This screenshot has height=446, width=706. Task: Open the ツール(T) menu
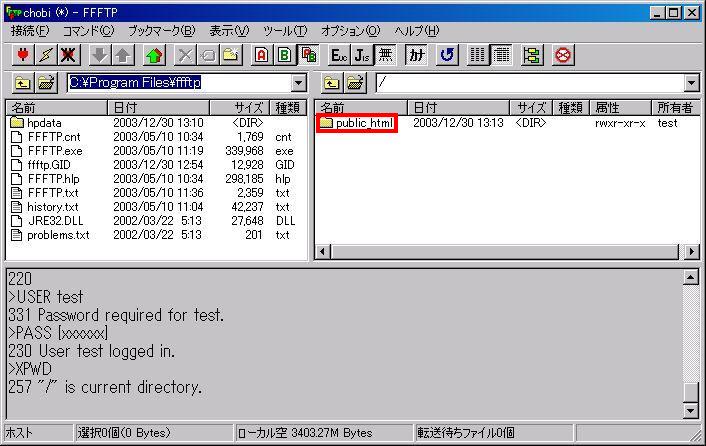[285, 31]
